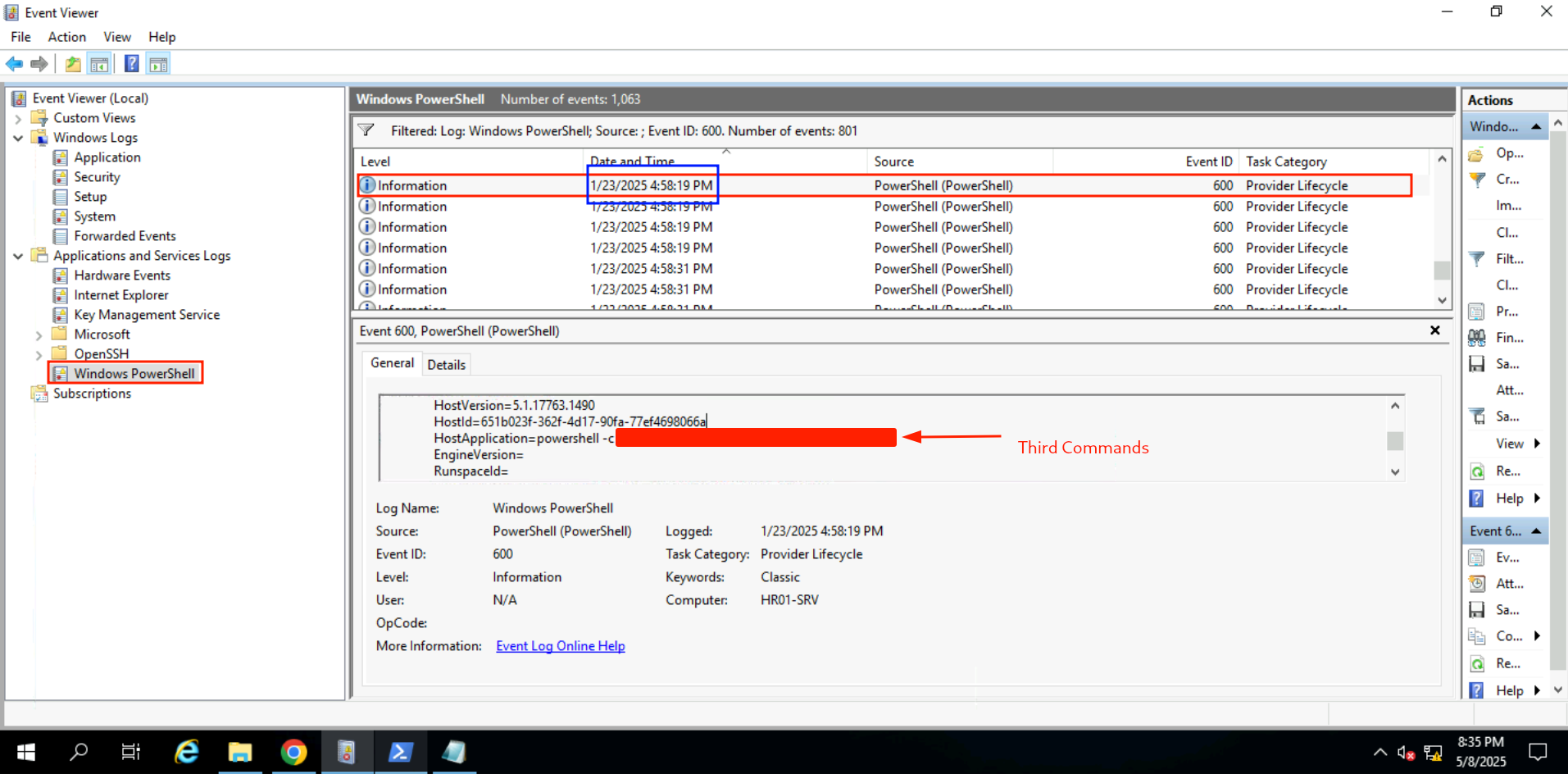Click Show/Hide Action Pane toolbar icon
This screenshot has height=774, width=1568.
point(158,64)
